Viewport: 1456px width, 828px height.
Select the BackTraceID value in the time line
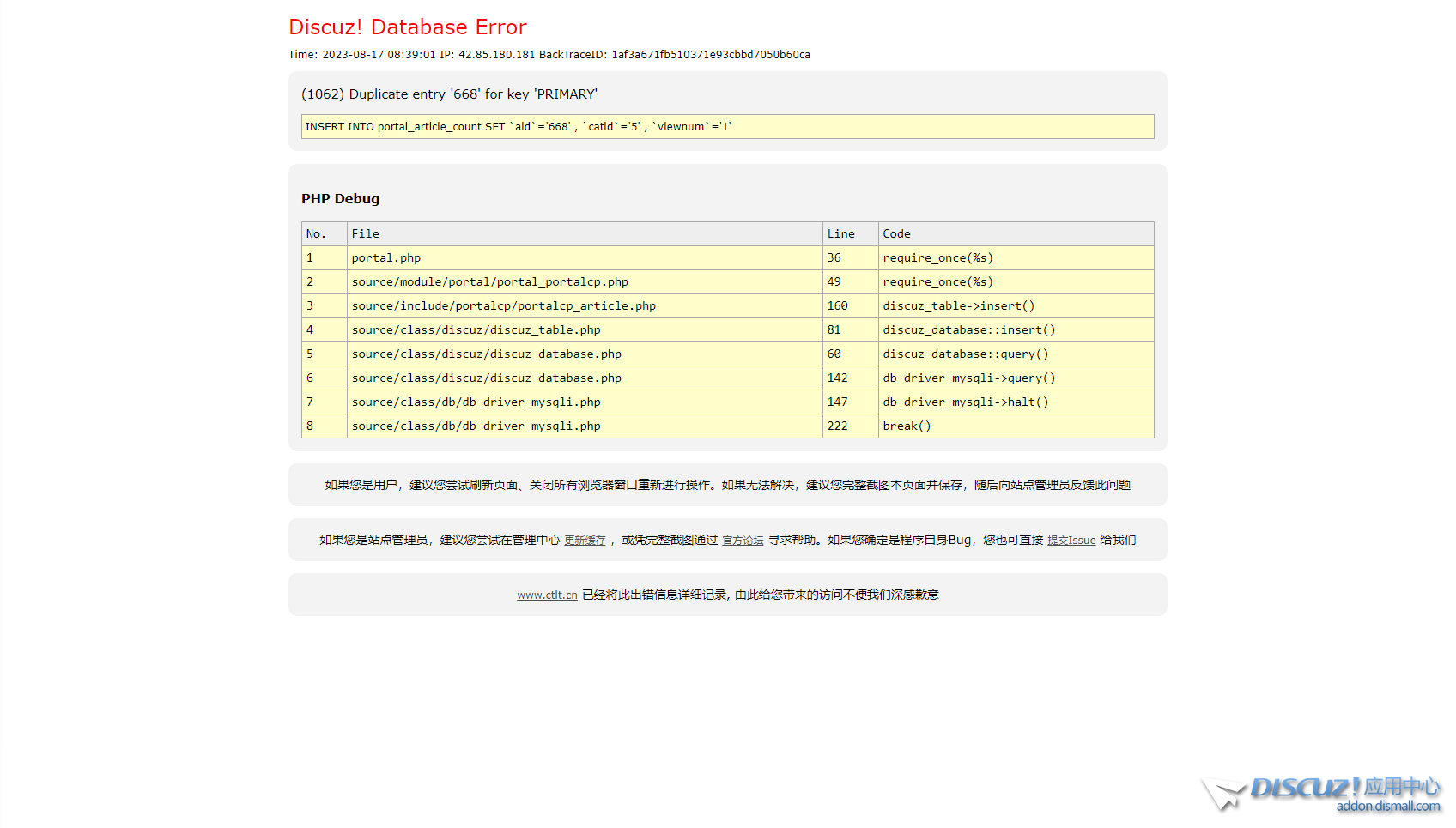pyautogui.click(x=711, y=55)
